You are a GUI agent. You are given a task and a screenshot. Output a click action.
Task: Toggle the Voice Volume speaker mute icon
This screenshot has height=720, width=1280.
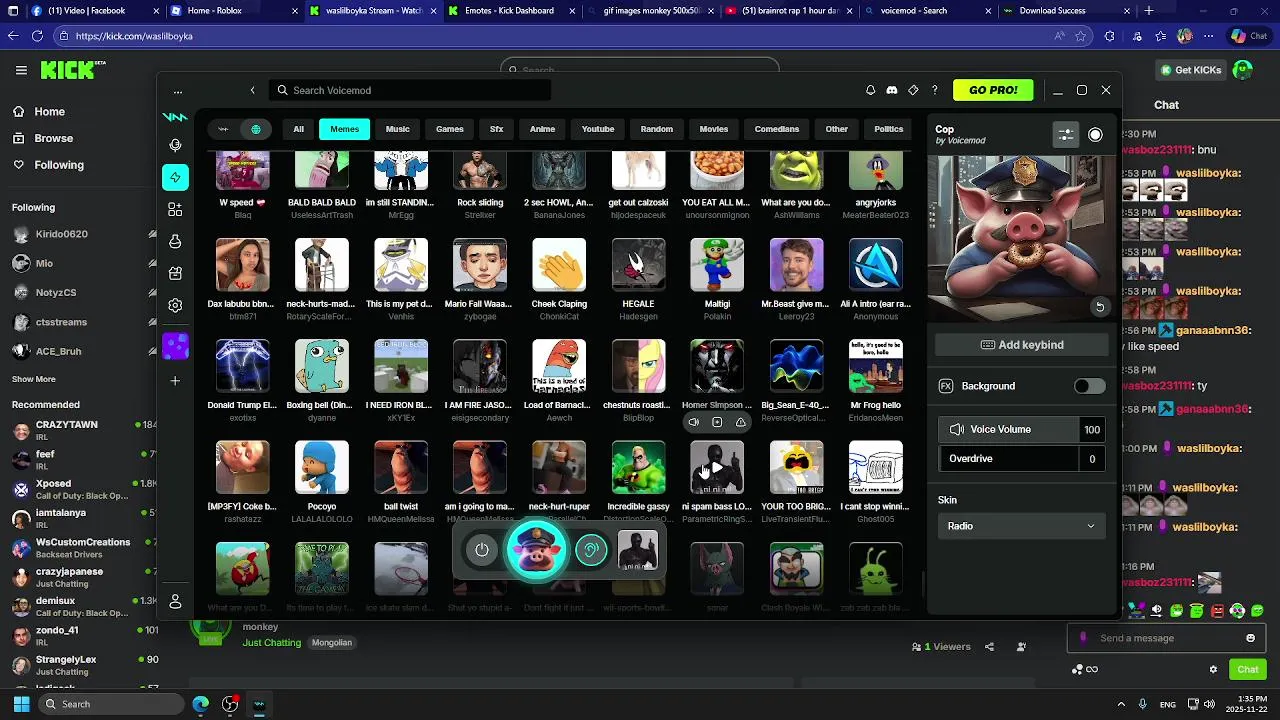(957, 429)
